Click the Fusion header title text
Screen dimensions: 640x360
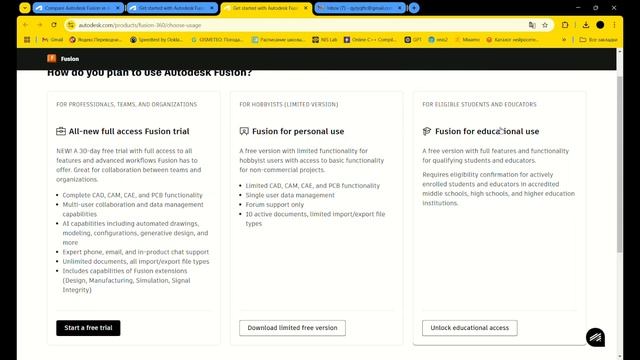pyautogui.click(x=70, y=59)
